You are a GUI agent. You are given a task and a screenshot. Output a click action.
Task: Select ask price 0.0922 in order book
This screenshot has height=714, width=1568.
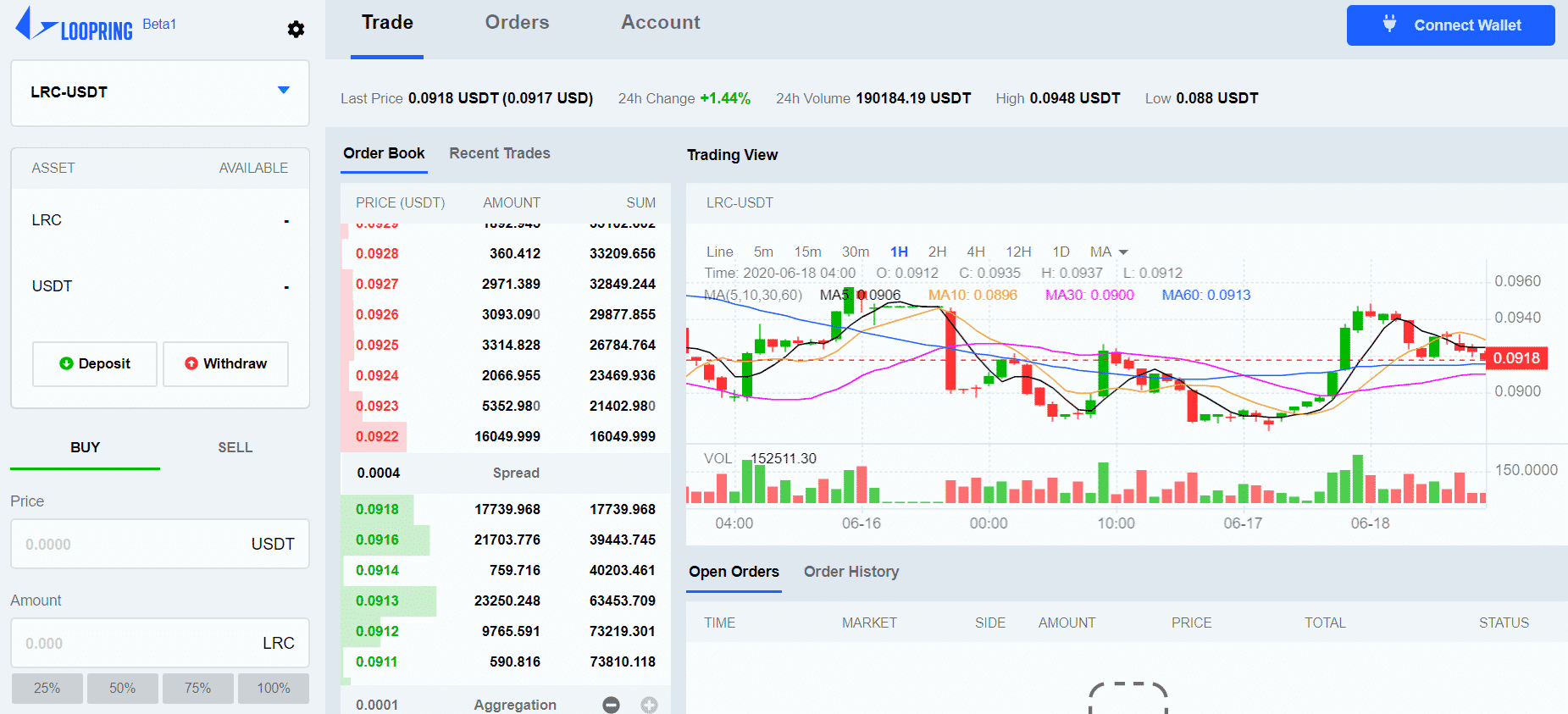pos(377,436)
